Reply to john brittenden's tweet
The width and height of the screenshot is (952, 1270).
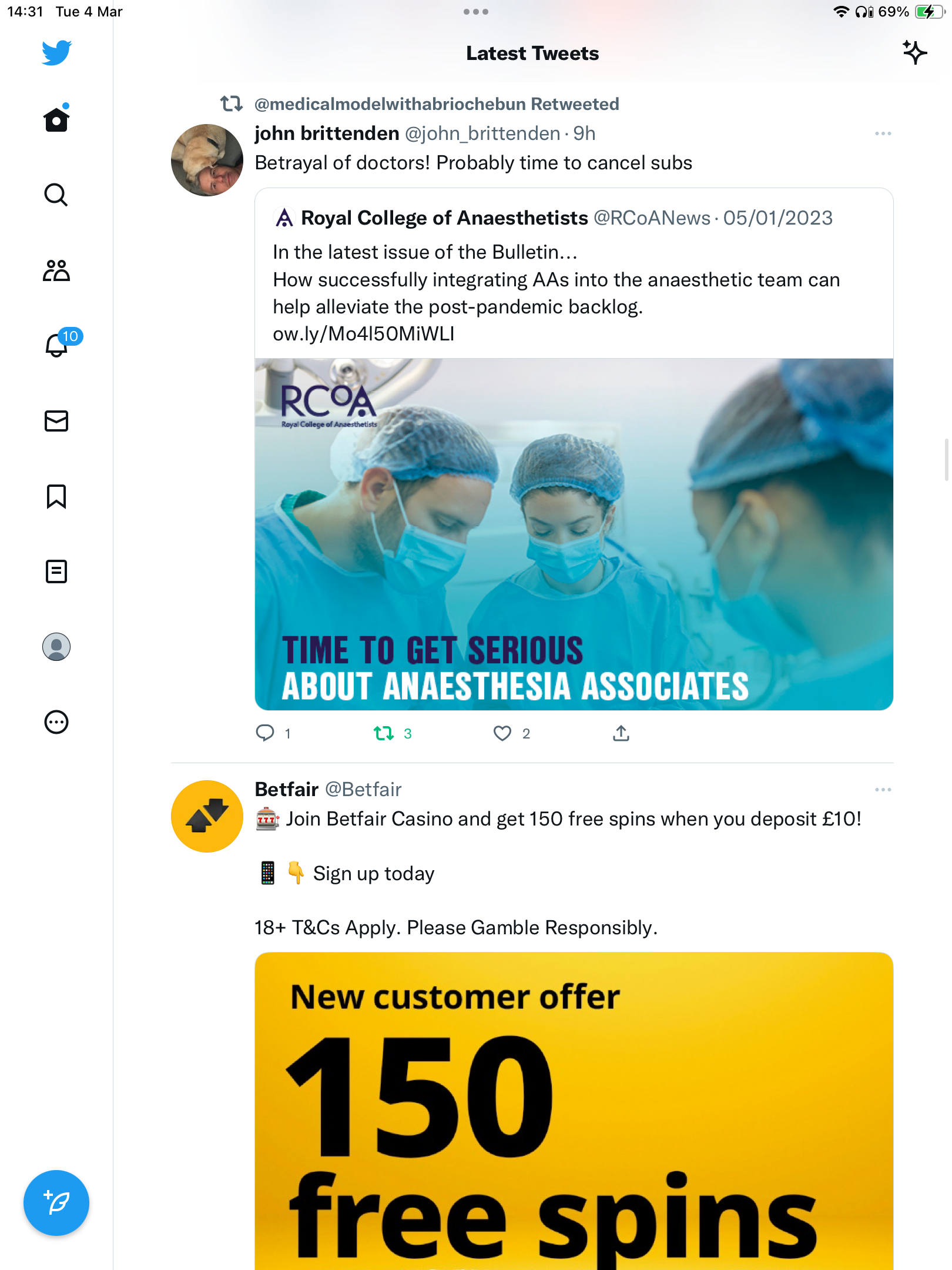[x=265, y=733]
